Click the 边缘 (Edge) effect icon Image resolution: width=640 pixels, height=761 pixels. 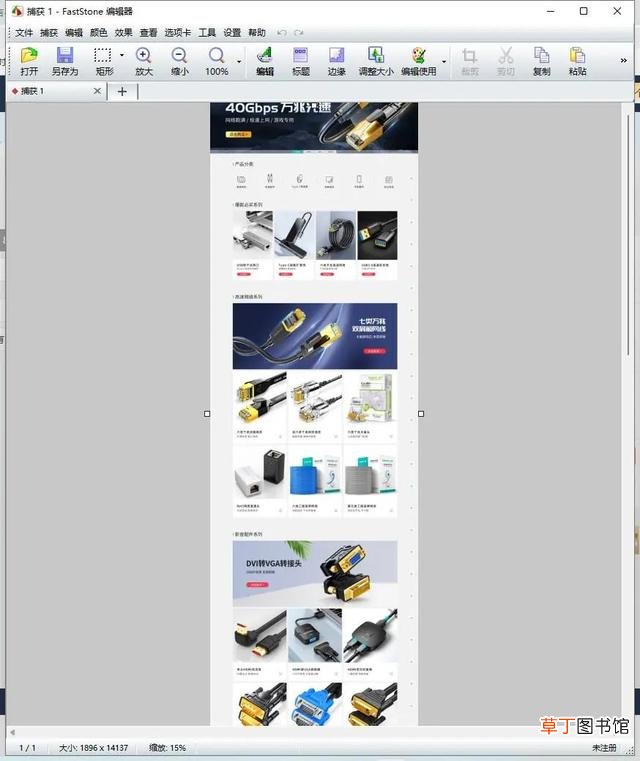tap(336, 61)
